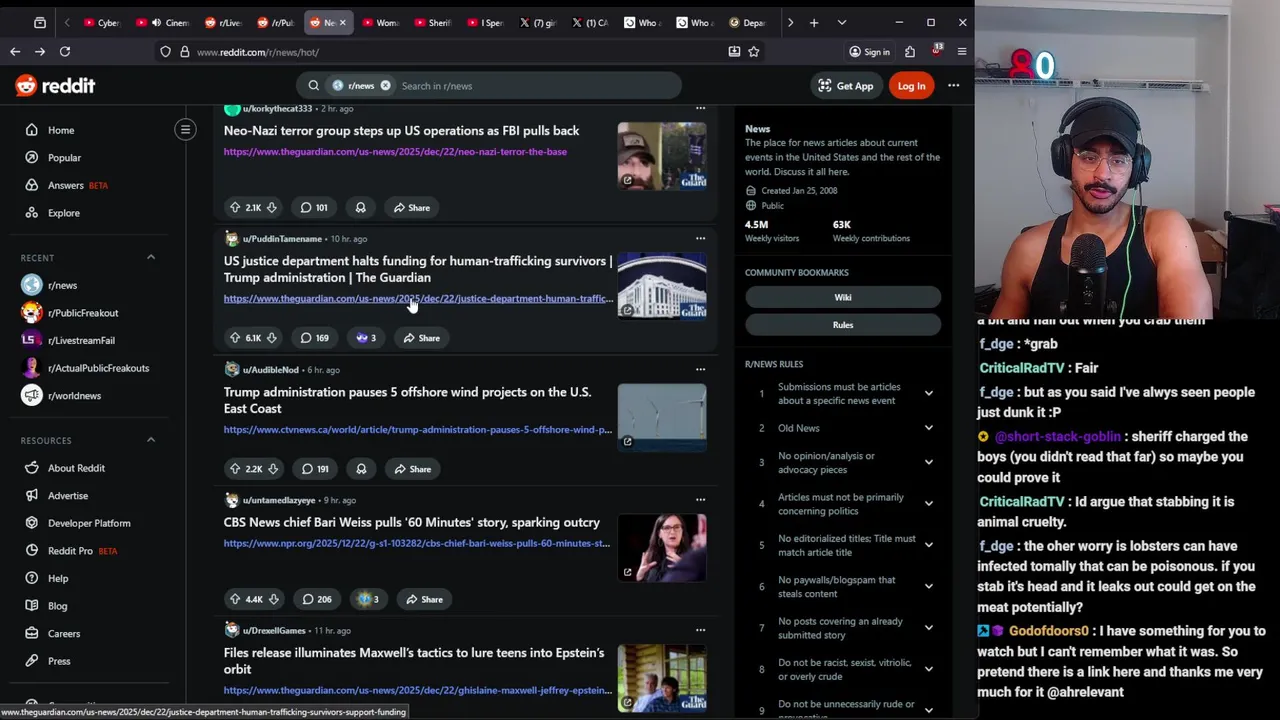The height and width of the screenshot is (720, 1280).
Task: Open the Developer Platform link
Action: point(89,523)
